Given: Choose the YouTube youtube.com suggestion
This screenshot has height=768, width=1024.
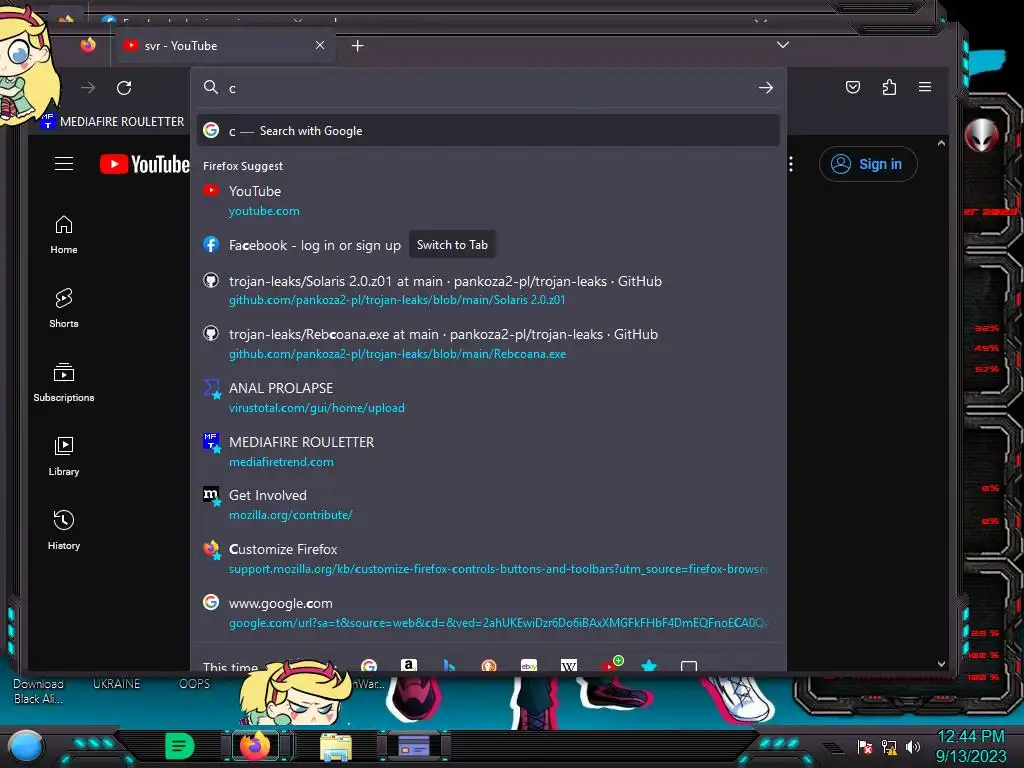Looking at the screenshot, I should click(488, 200).
